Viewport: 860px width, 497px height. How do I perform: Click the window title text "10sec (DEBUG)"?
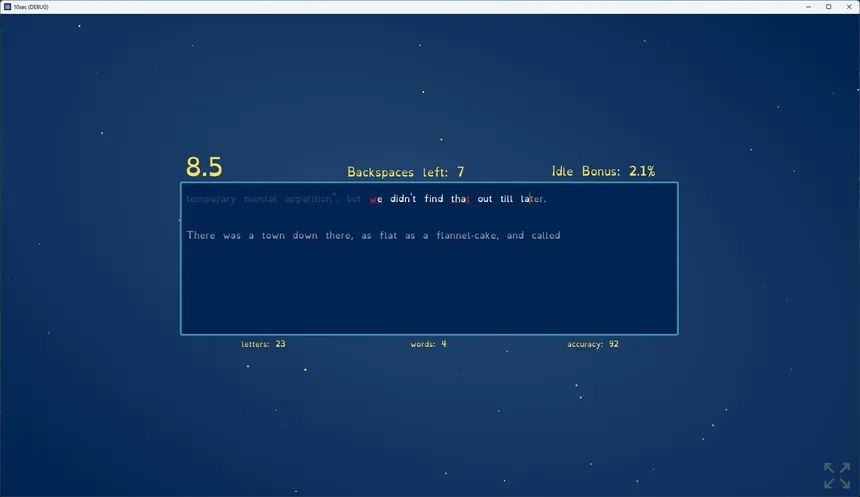31,6
